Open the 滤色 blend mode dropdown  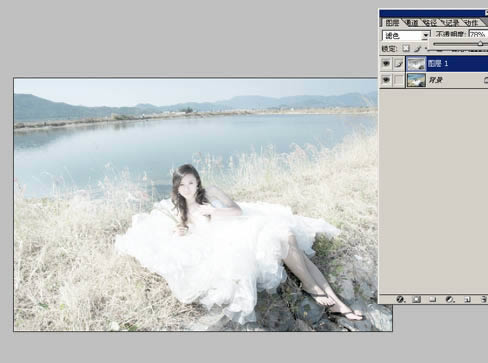click(406, 35)
